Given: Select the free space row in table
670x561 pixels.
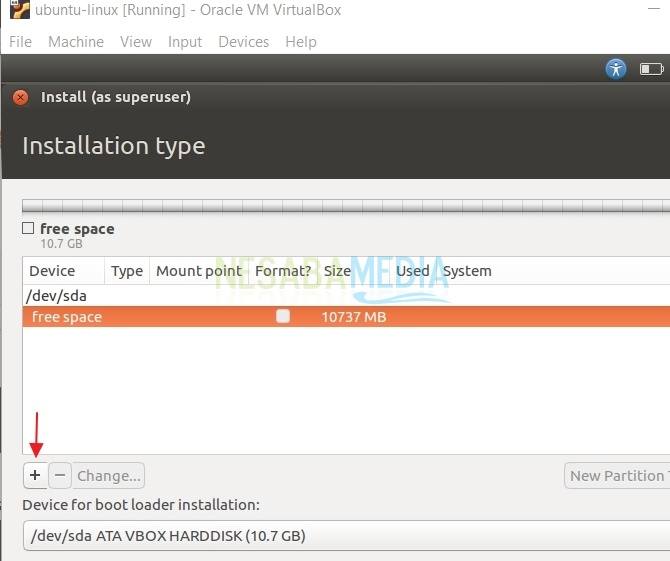Looking at the screenshot, I should [346, 317].
